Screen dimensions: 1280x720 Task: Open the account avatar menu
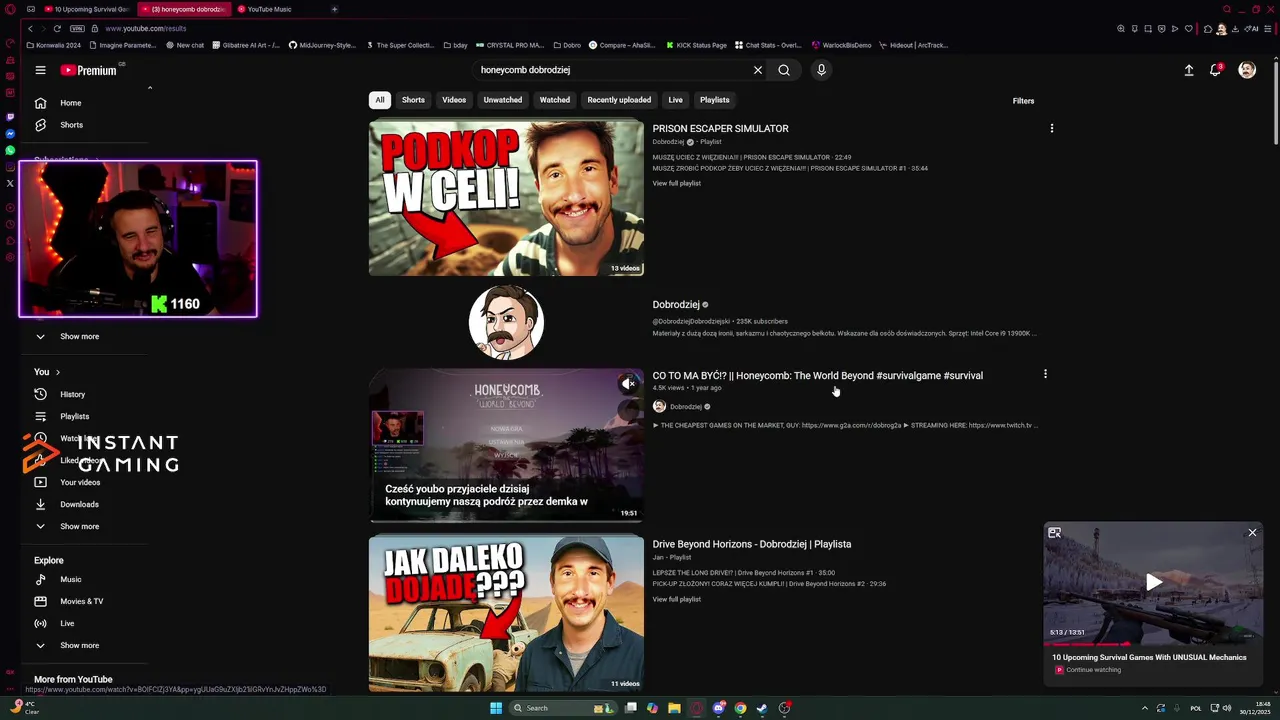1247,70
